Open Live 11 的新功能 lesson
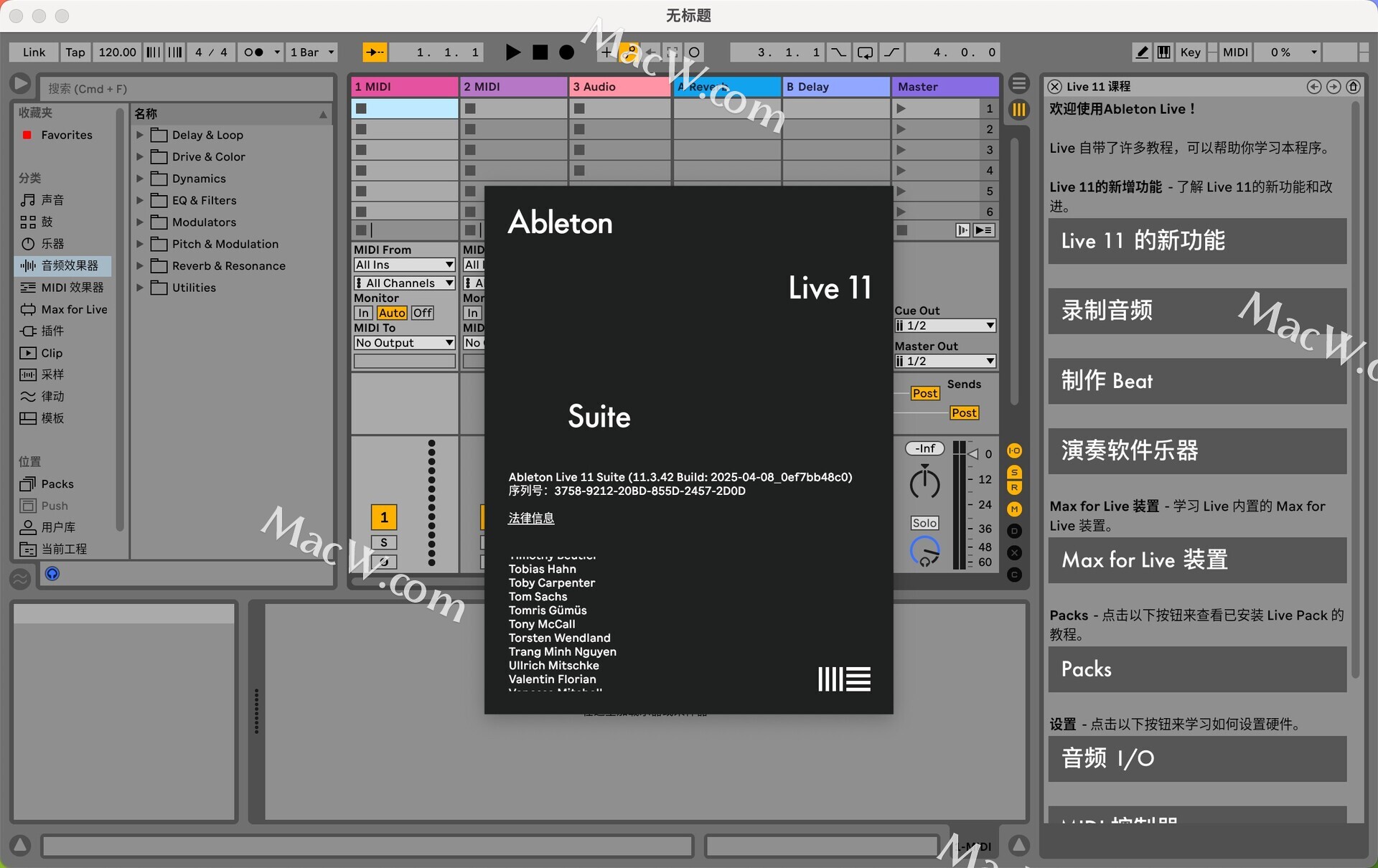The image size is (1378, 868). coord(1197,241)
